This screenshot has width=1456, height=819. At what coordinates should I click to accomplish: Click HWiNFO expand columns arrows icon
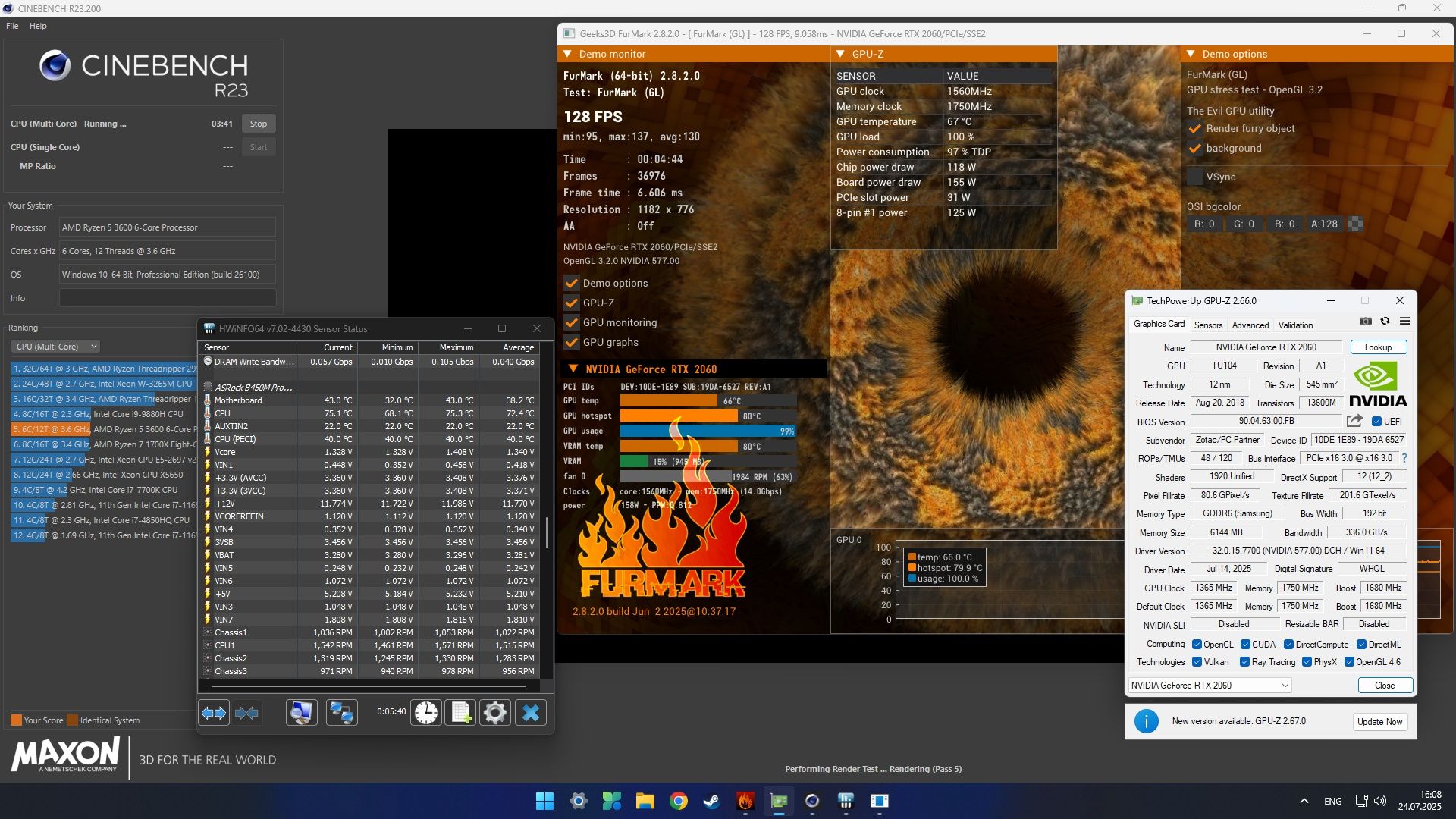(214, 713)
